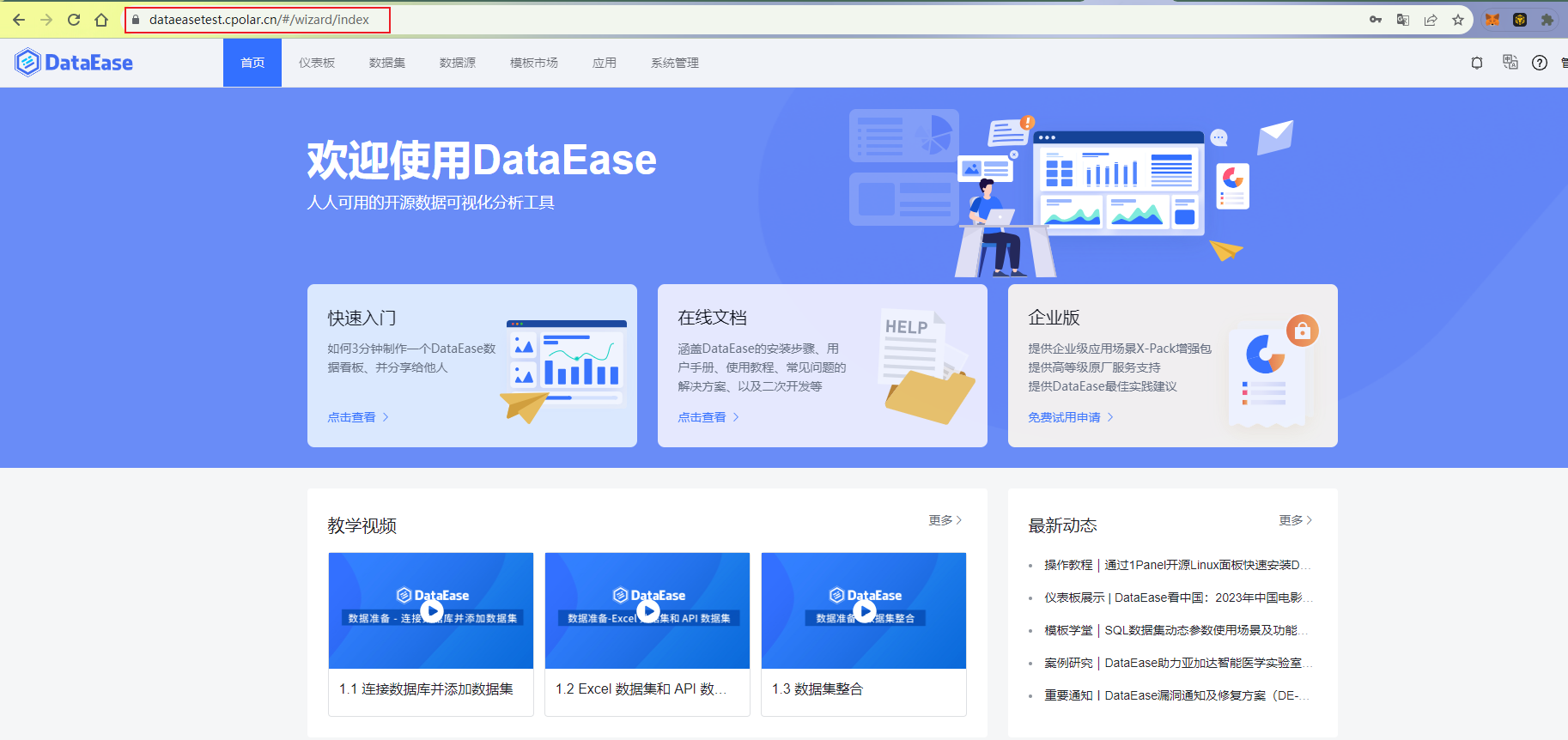Play video 1.1 连接数据库并添加数据集
The width and height of the screenshot is (1568, 740).
coord(431,611)
